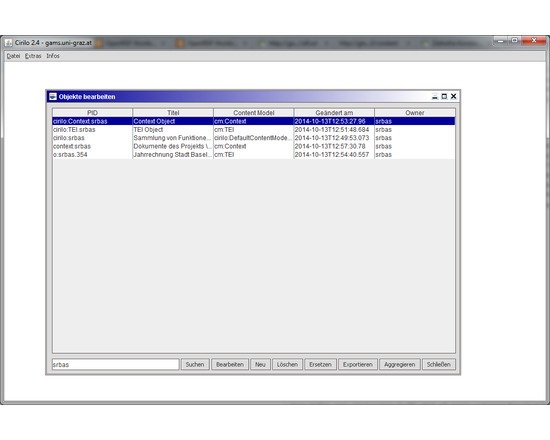Select row cirilo:srbas
The height and width of the screenshot is (440, 550).
click(x=254, y=138)
